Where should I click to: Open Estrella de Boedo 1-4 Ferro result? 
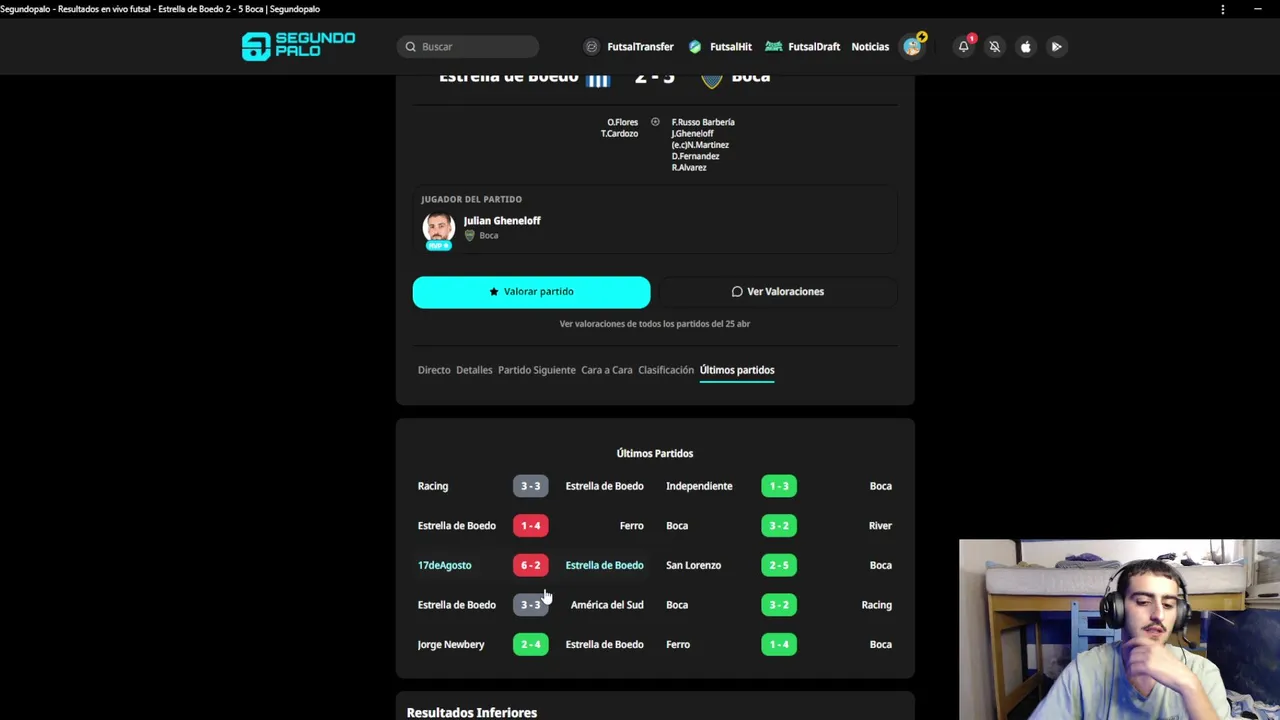click(x=531, y=526)
